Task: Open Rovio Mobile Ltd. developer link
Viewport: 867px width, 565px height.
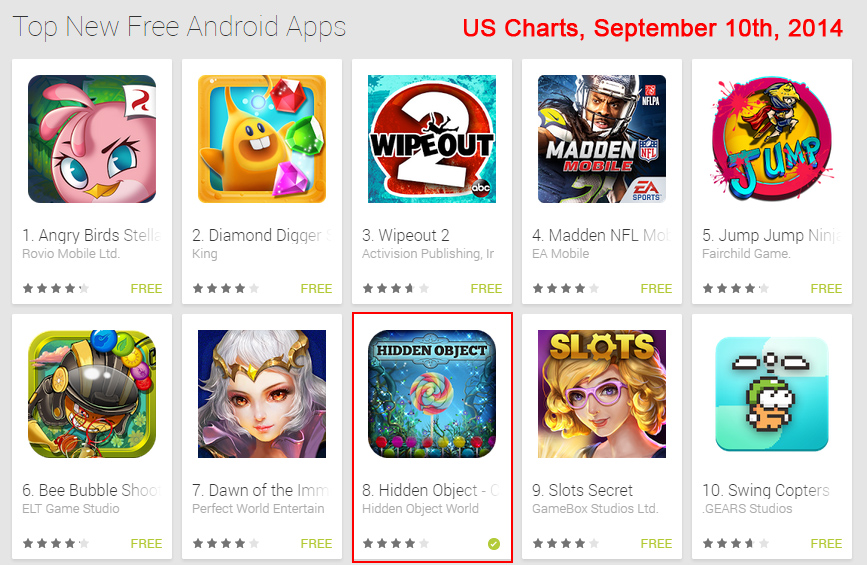Action: pos(71,254)
